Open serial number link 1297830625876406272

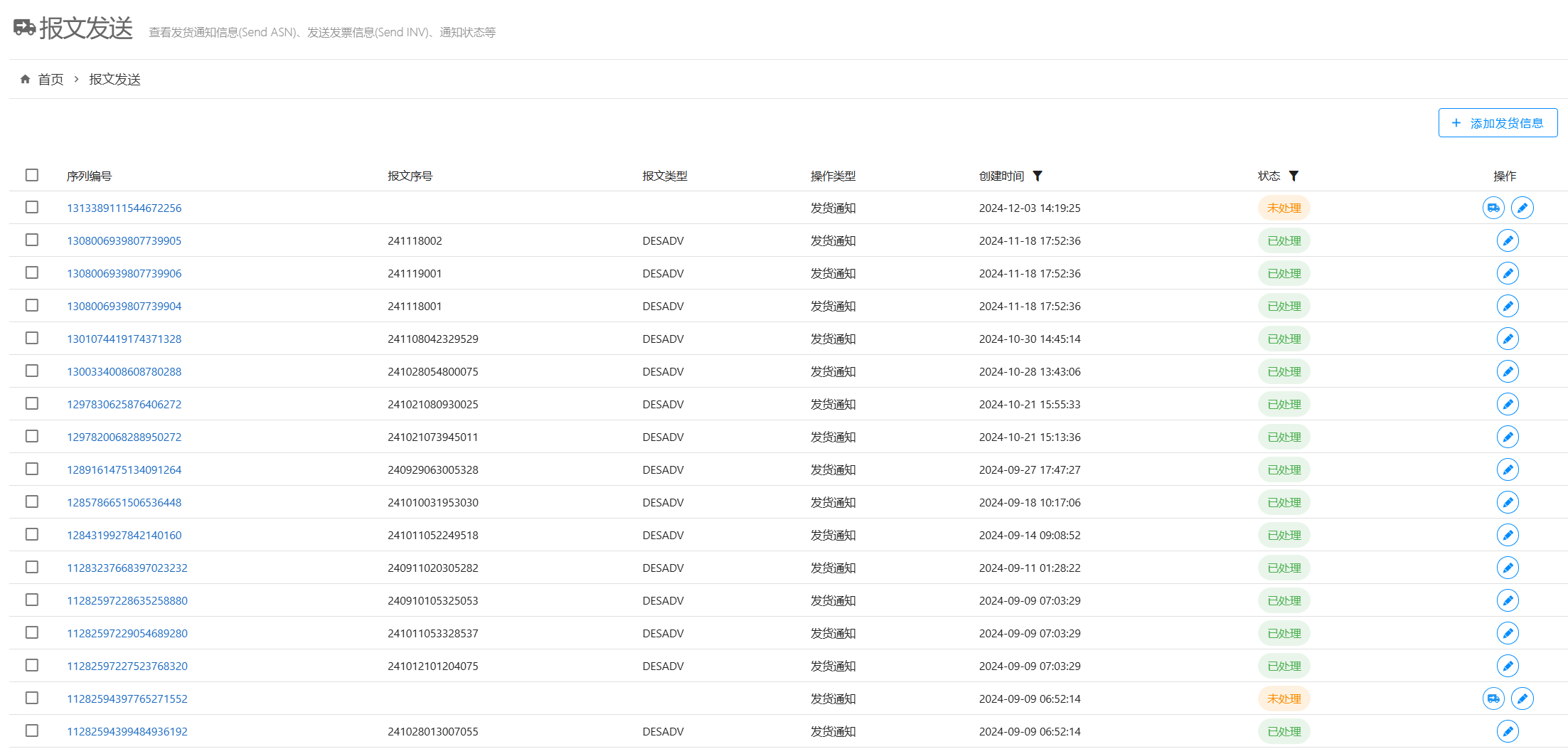pyautogui.click(x=124, y=404)
